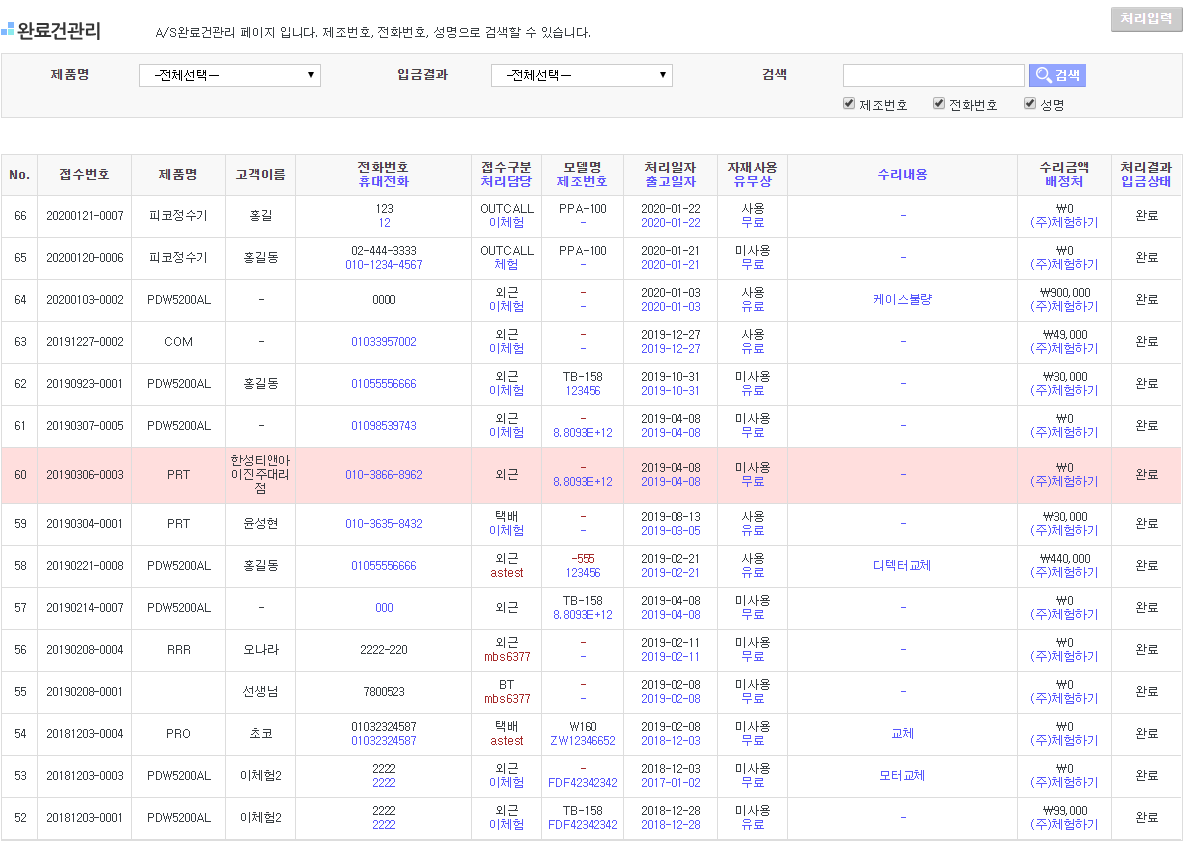Screen dimensions: 1192x846
Task: Open the 제품명 dropdown
Action: [229, 75]
